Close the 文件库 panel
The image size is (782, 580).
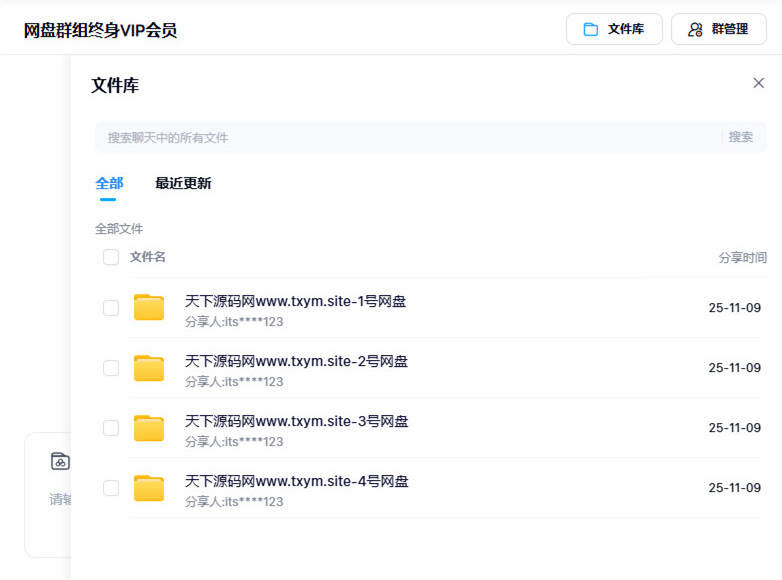coord(758,83)
